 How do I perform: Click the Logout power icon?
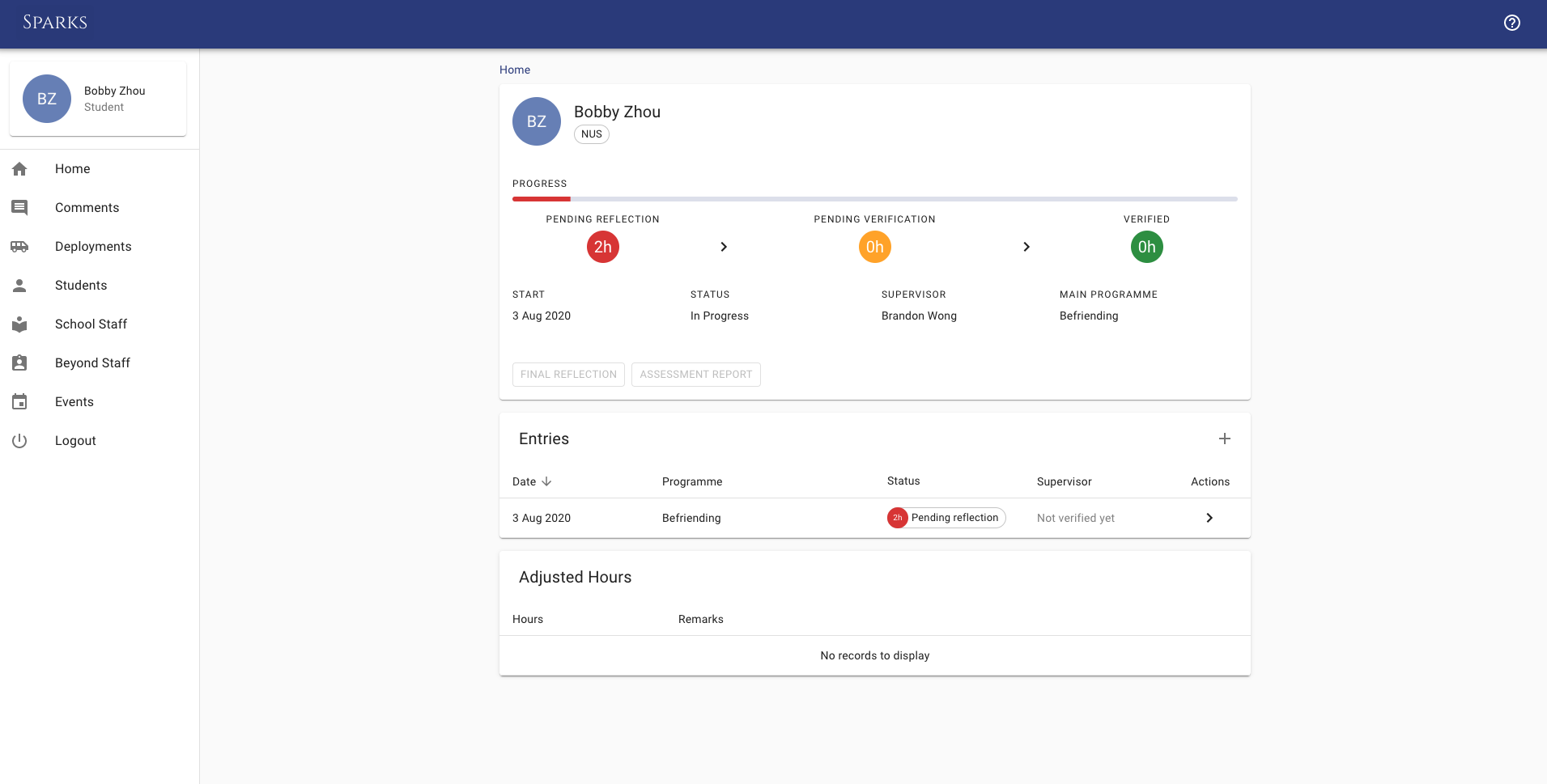19,441
